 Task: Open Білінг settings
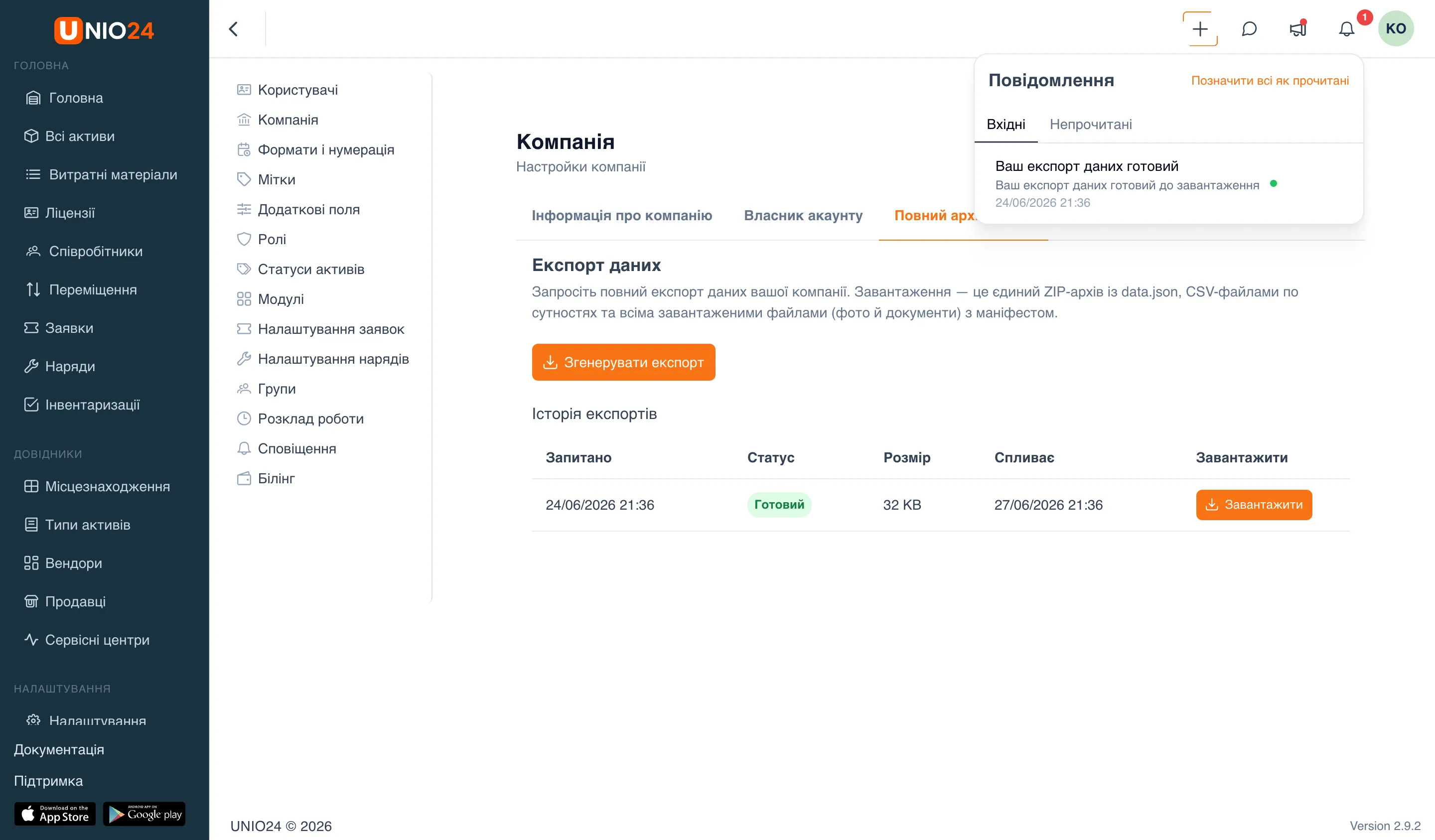[x=267, y=478]
